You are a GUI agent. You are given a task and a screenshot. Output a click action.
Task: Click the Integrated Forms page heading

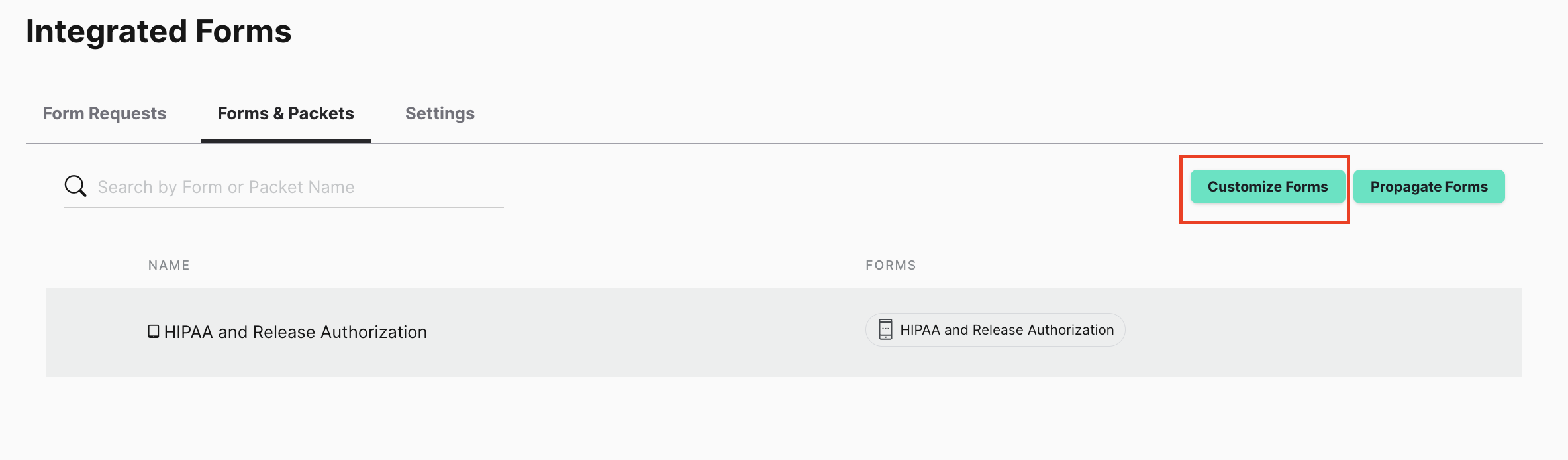tap(159, 31)
